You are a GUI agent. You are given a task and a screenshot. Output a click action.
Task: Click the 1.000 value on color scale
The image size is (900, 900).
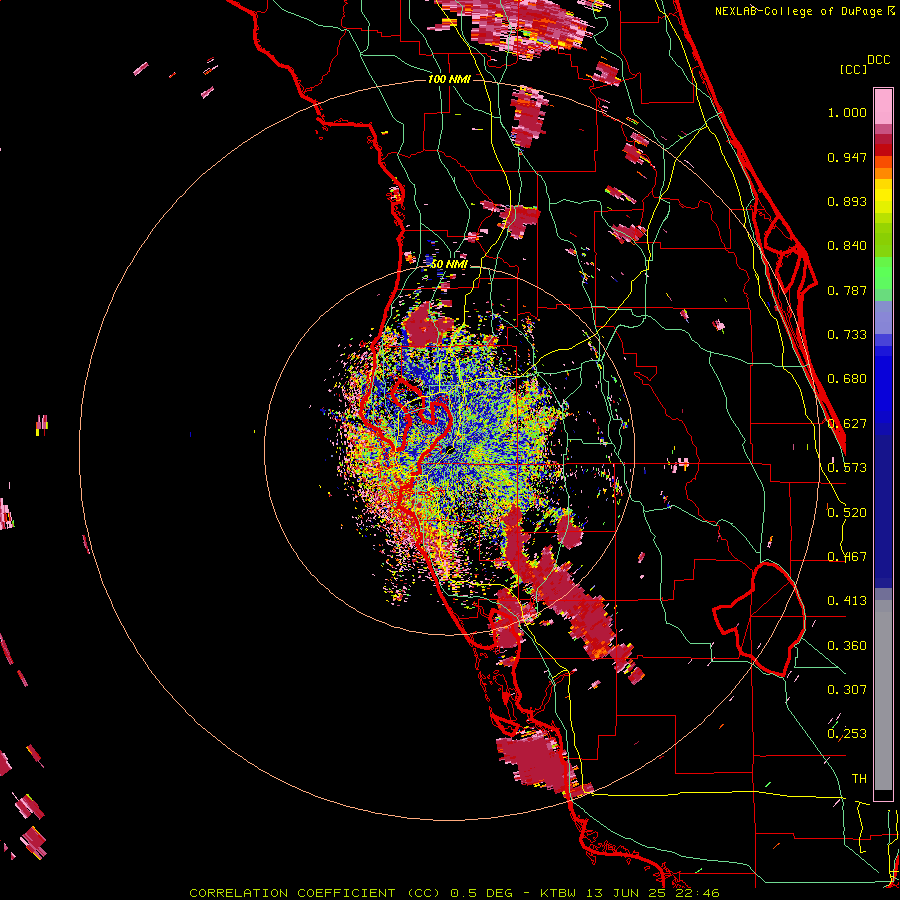(x=847, y=112)
